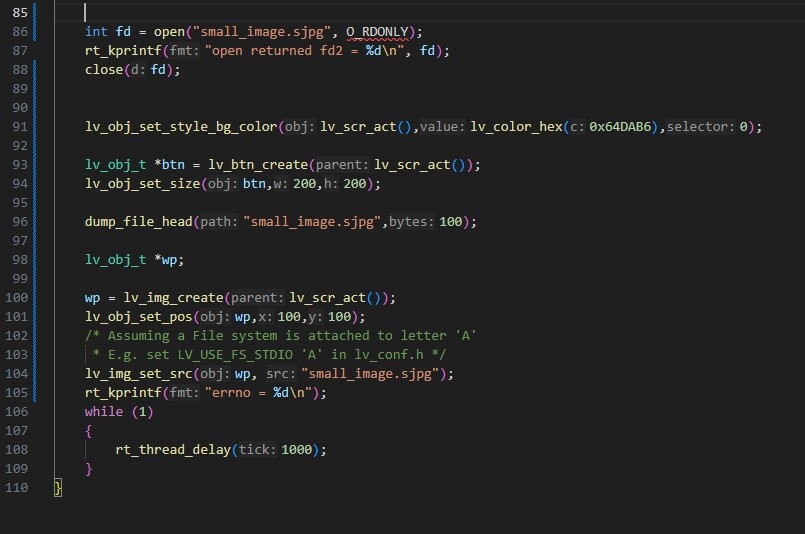Screen dimensions: 805x534
Task: Click the dump_file_head function call
Action: 139,222
